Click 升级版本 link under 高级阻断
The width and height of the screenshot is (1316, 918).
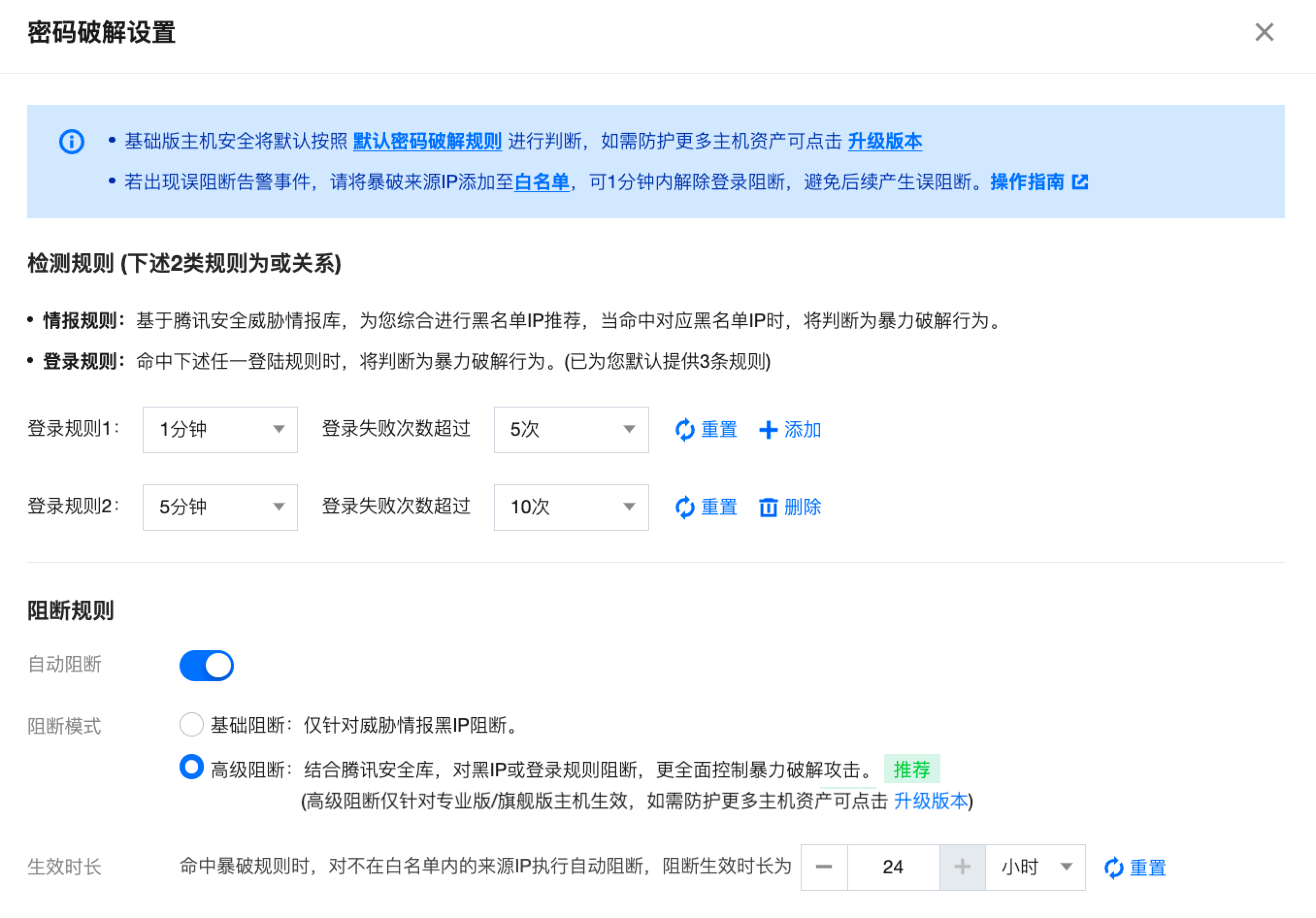[930, 801]
